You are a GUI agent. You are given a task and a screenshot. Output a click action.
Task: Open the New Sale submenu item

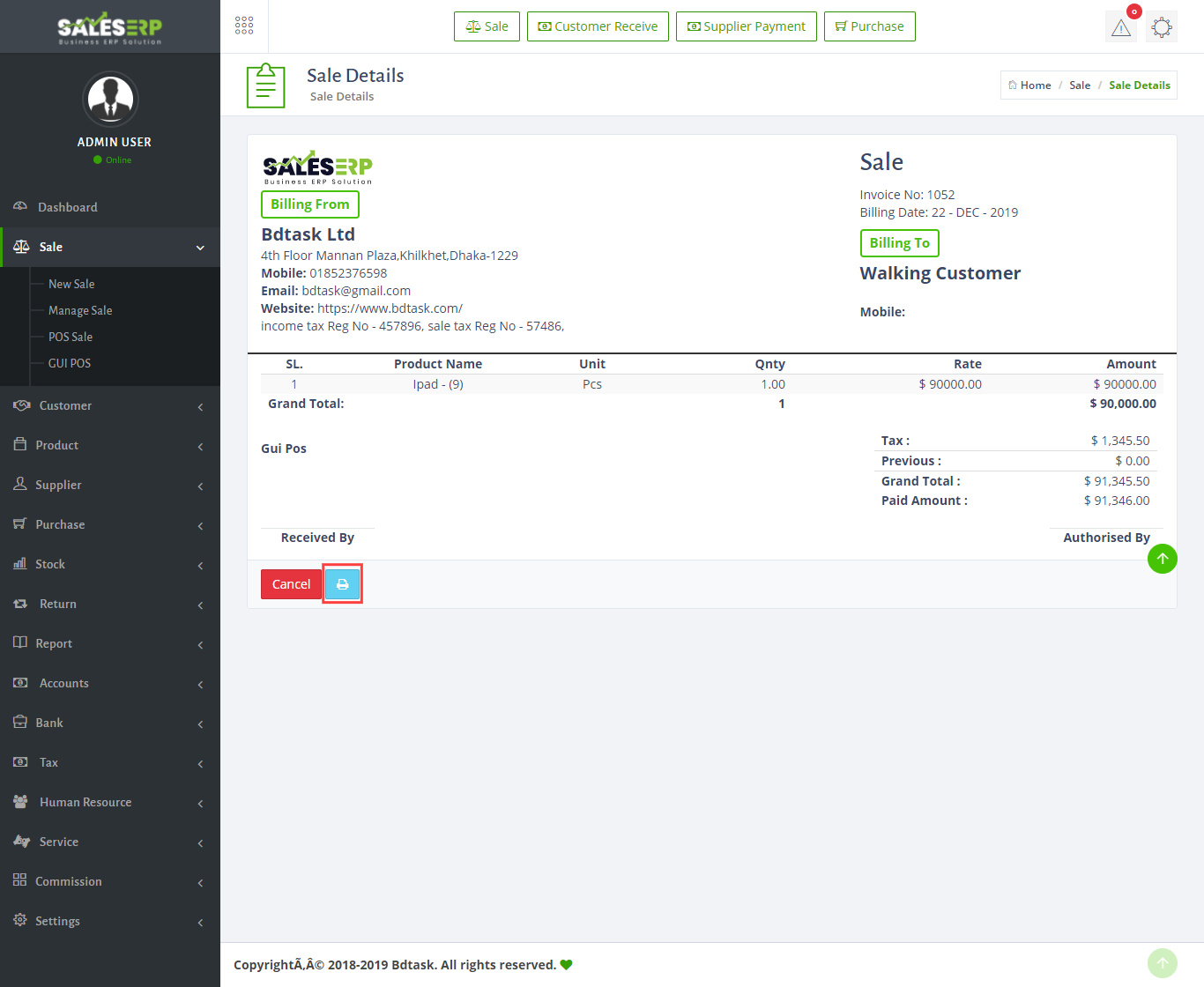71,284
